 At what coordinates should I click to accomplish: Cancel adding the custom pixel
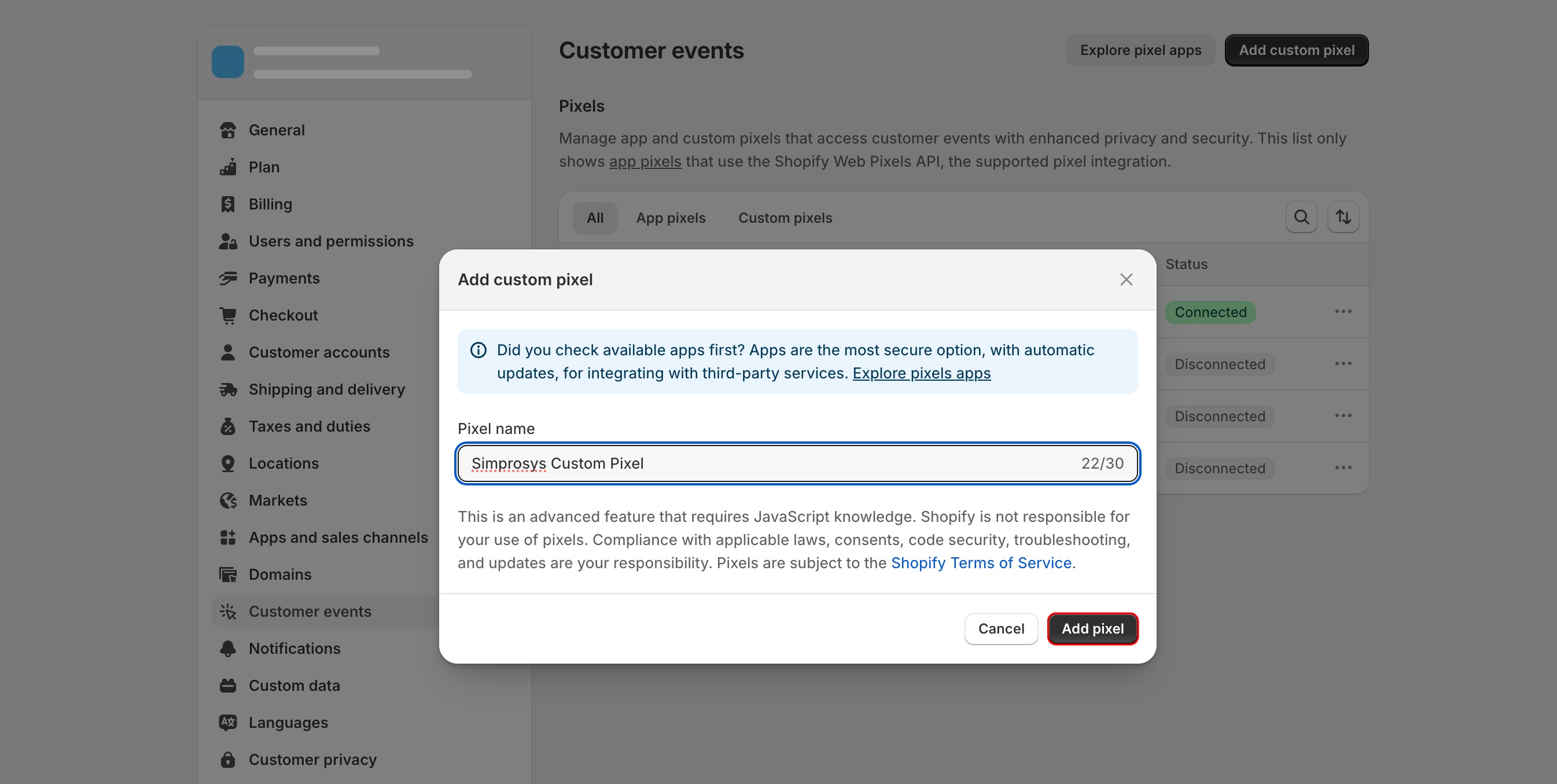[x=1001, y=629]
